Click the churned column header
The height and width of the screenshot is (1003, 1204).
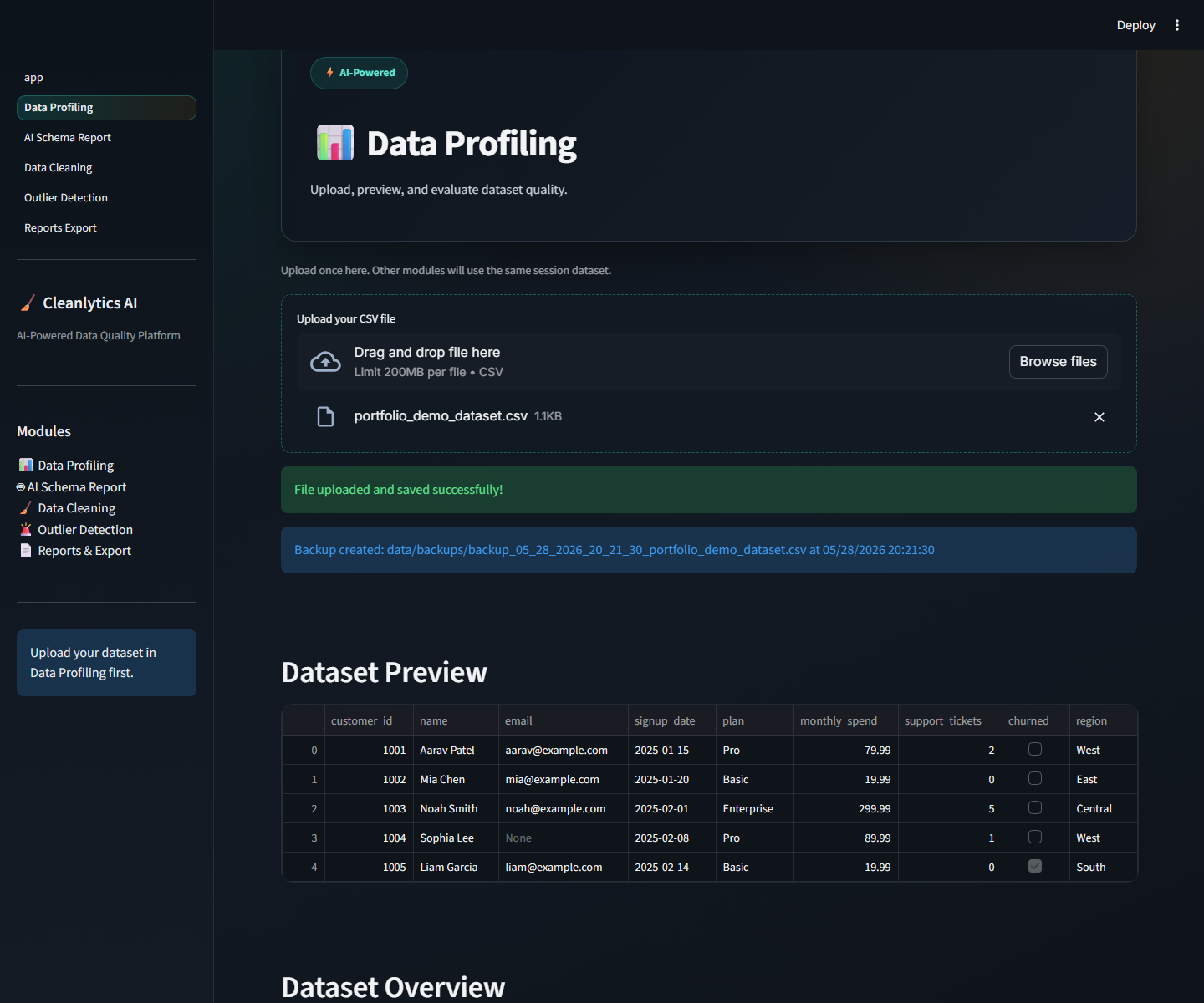pos(1035,720)
